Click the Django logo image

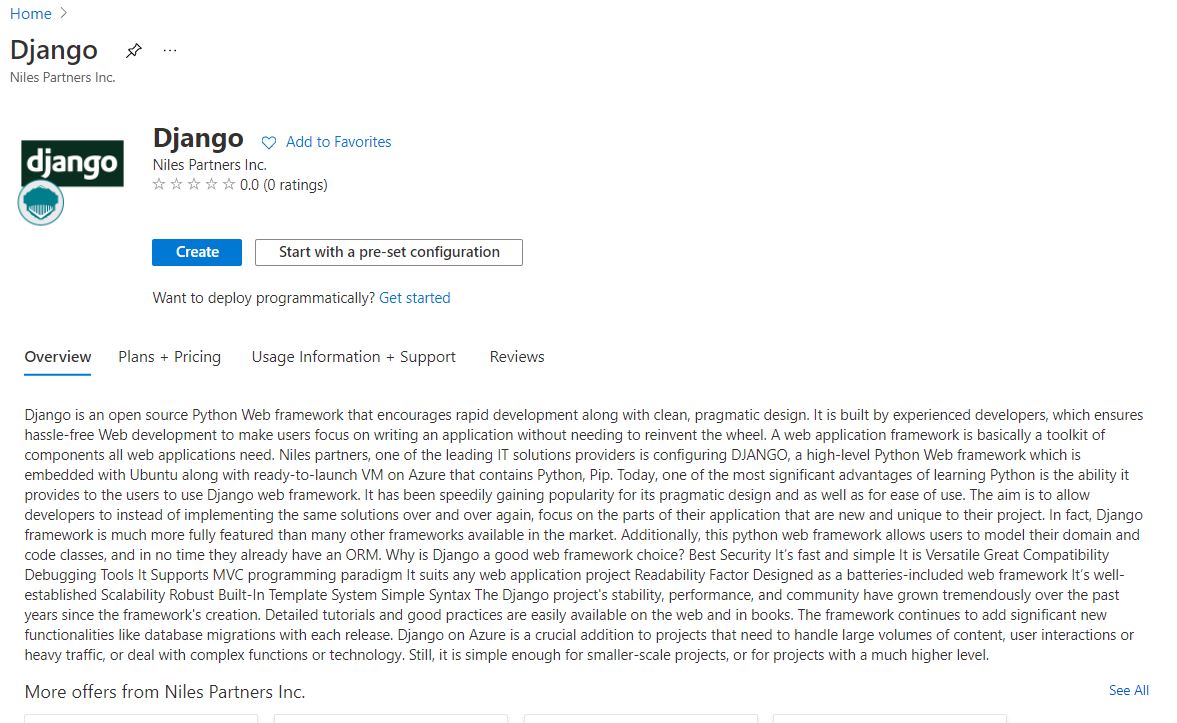73,164
